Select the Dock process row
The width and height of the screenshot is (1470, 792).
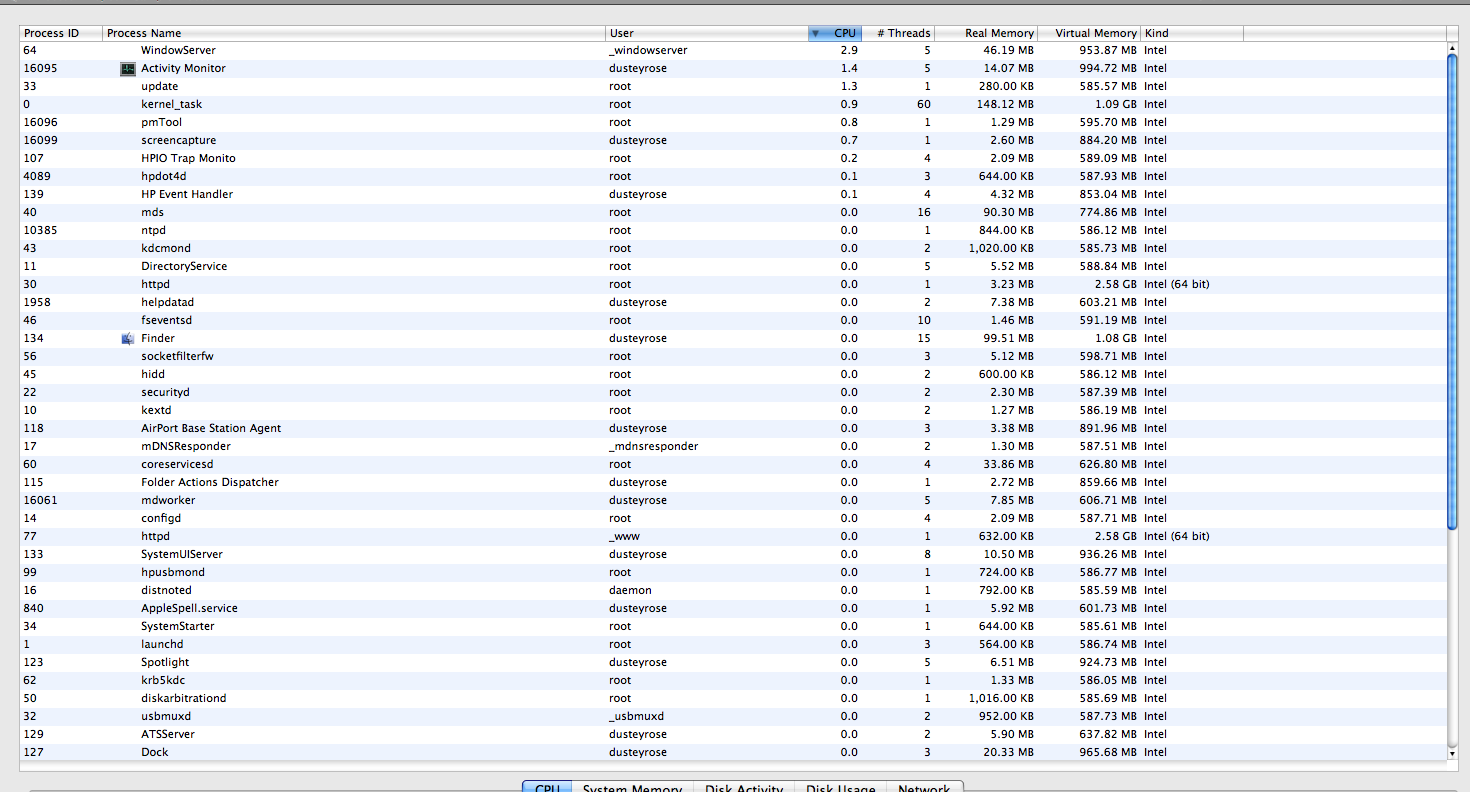(733, 752)
